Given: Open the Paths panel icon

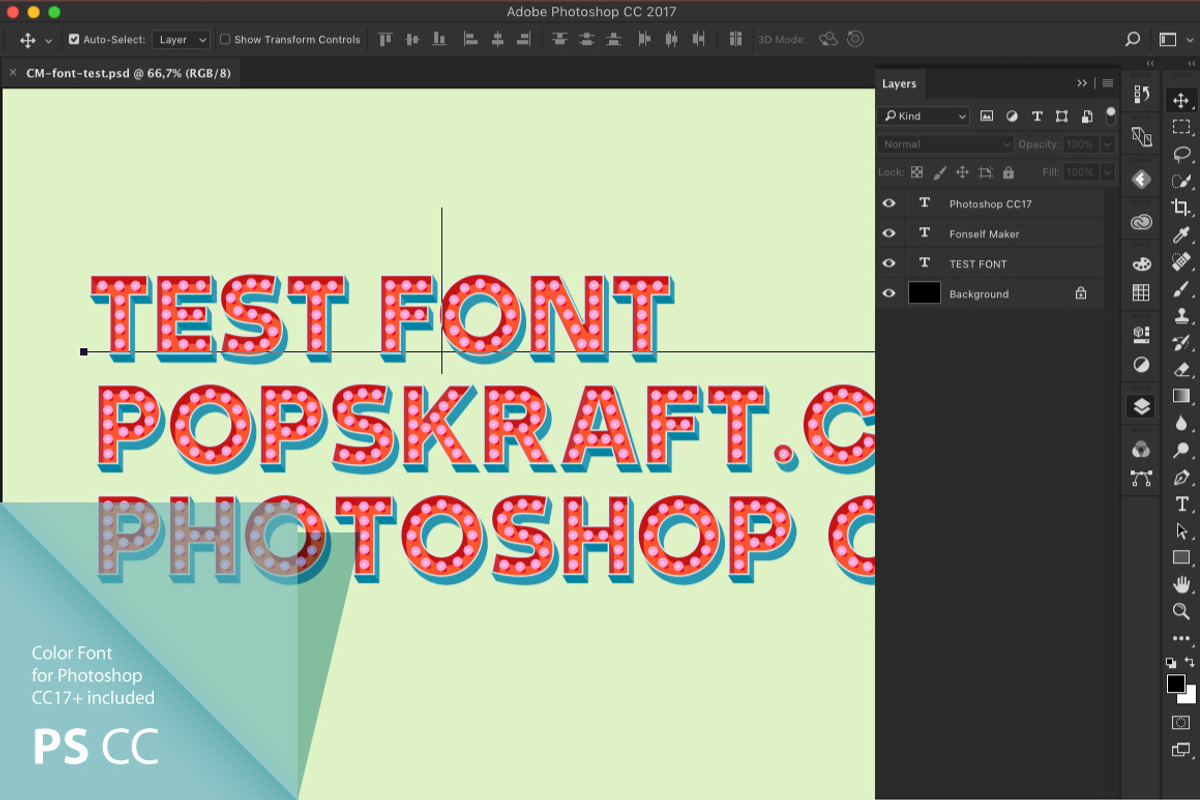Looking at the screenshot, I should [x=1141, y=478].
